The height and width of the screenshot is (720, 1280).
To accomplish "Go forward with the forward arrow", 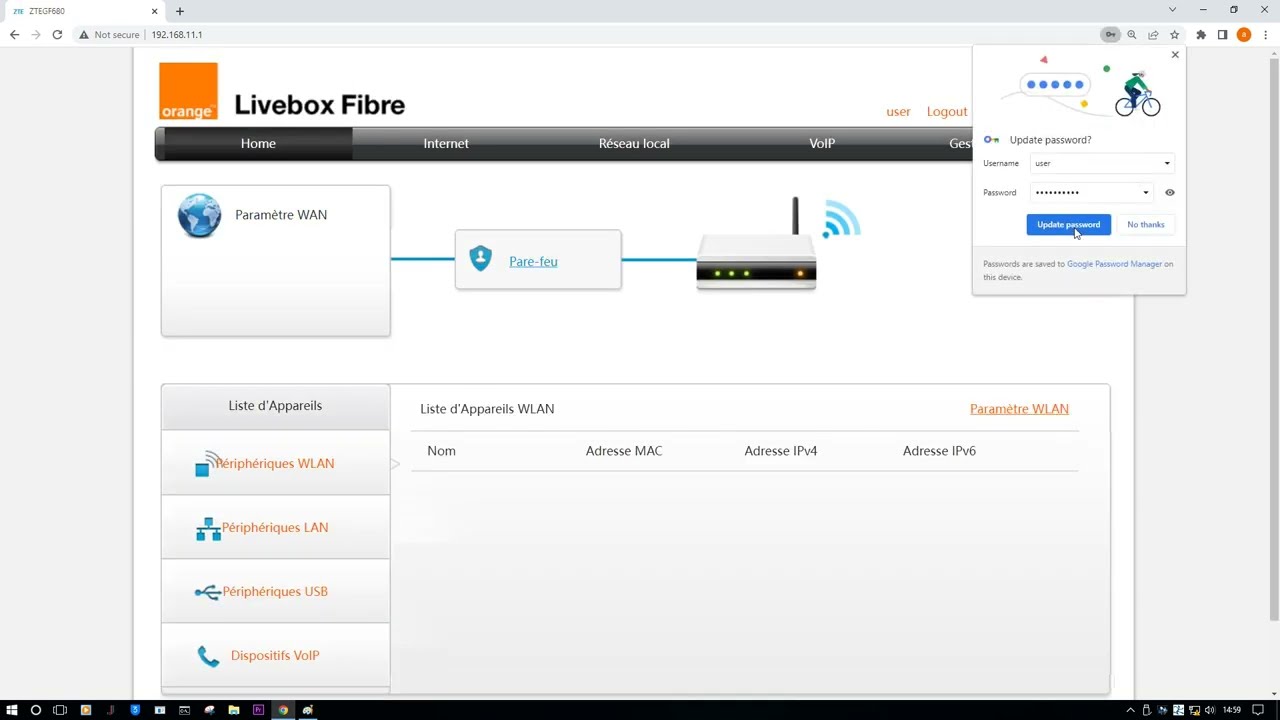I will (36, 35).
